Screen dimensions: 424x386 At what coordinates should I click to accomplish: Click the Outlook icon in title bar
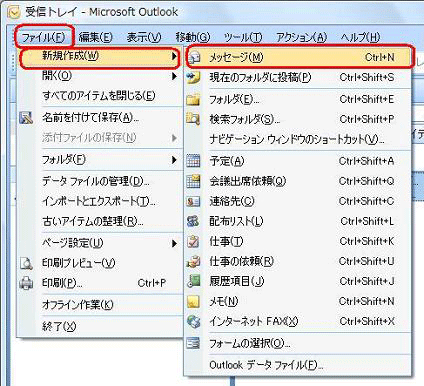(x=14, y=12)
